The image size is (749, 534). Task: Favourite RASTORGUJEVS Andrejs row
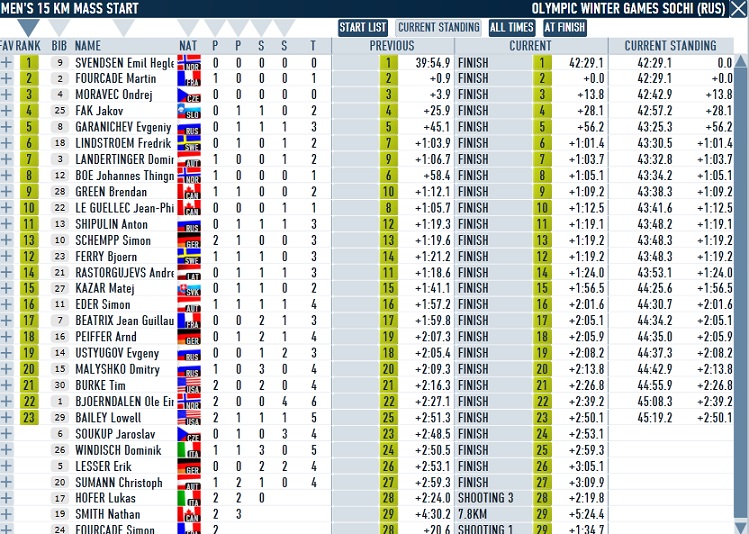click(6, 272)
